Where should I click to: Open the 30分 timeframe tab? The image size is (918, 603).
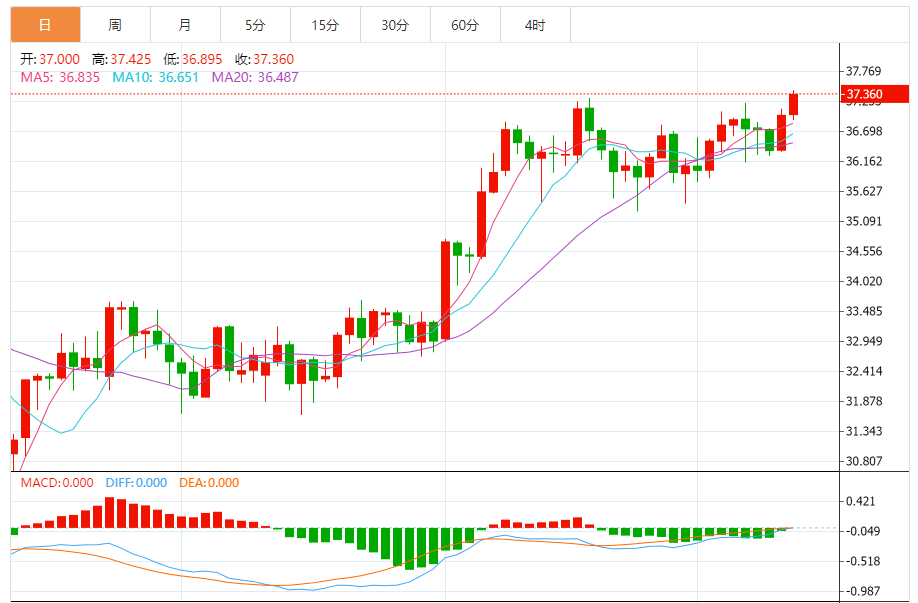pyautogui.click(x=395, y=25)
